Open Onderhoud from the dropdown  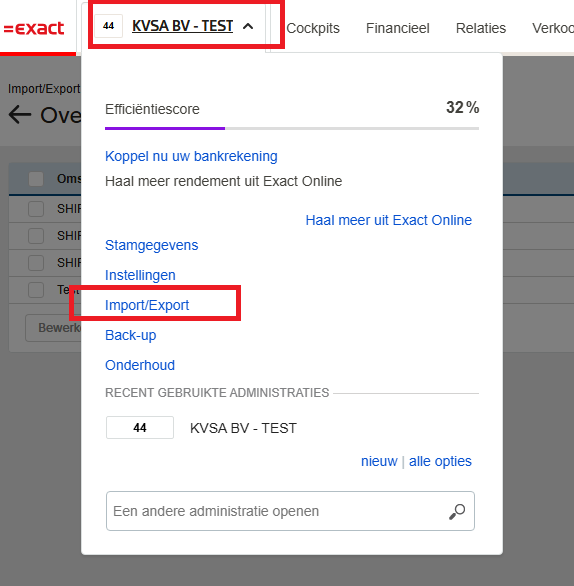pos(140,365)
